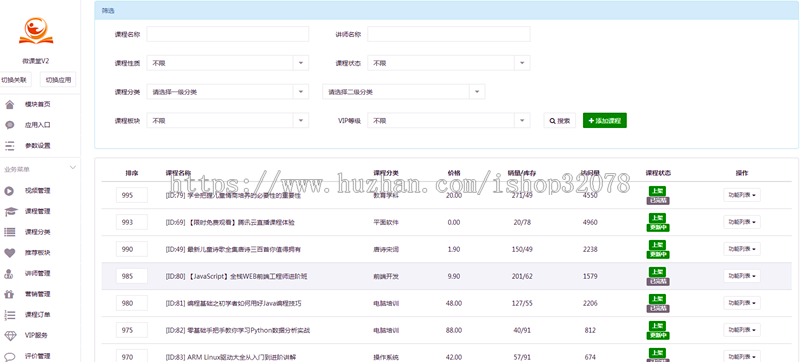Open the 请选择二级分类 dropdown

pyautogui.click(x=404, y=92)
